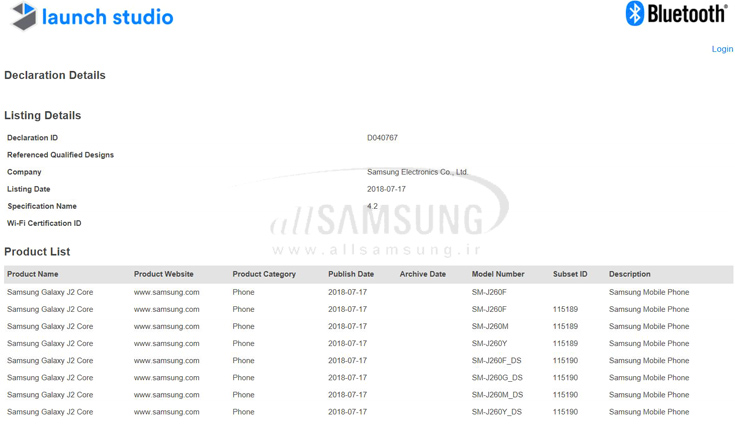The height and width of the screenshot is (425, 735).
Task: Click the Company label
Action: (24, 172)
